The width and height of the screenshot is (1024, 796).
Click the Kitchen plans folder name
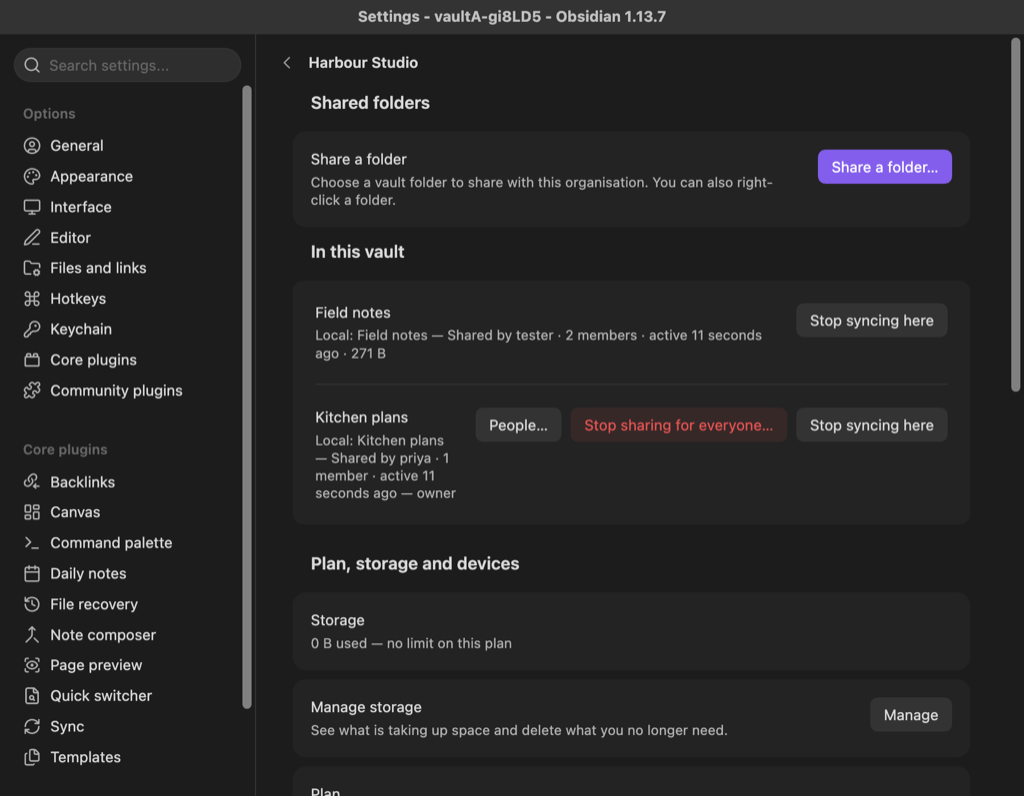pyautogui.click(x=361, y=417)
